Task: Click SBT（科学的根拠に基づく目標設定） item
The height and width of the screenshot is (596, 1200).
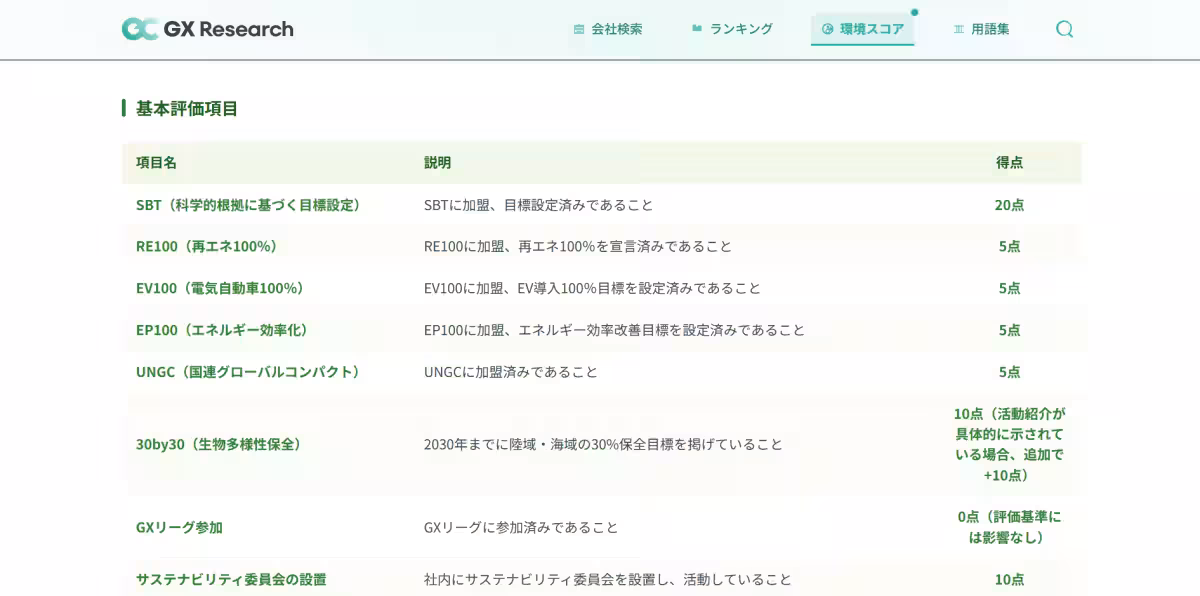Action: pyautogui.click(x=248, y=205)
